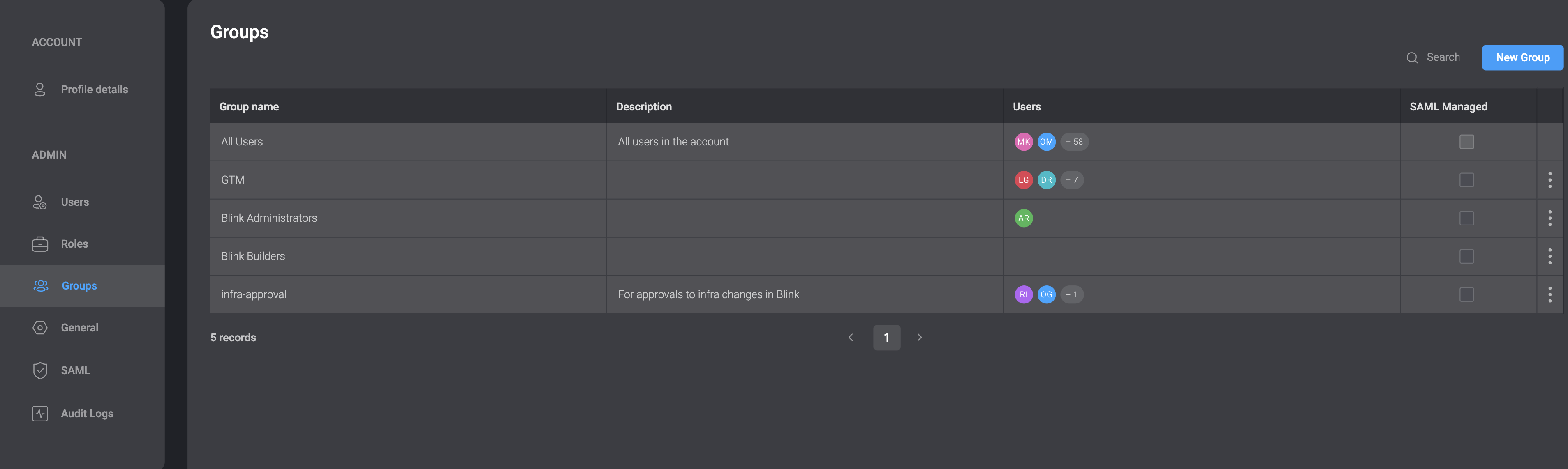Click the DR user avatar
1568x469 pixels.
[x=1046, y=180]
